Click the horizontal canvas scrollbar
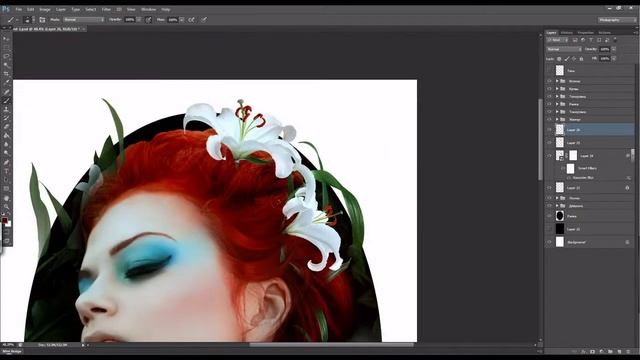Viewport: 640px width, 360px height. (x=331, y=345)
